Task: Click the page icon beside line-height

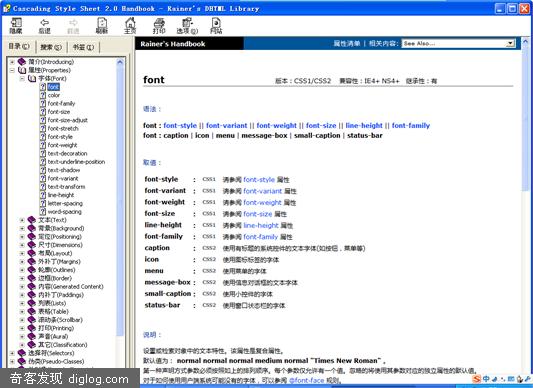Action: tap(43, 195)
